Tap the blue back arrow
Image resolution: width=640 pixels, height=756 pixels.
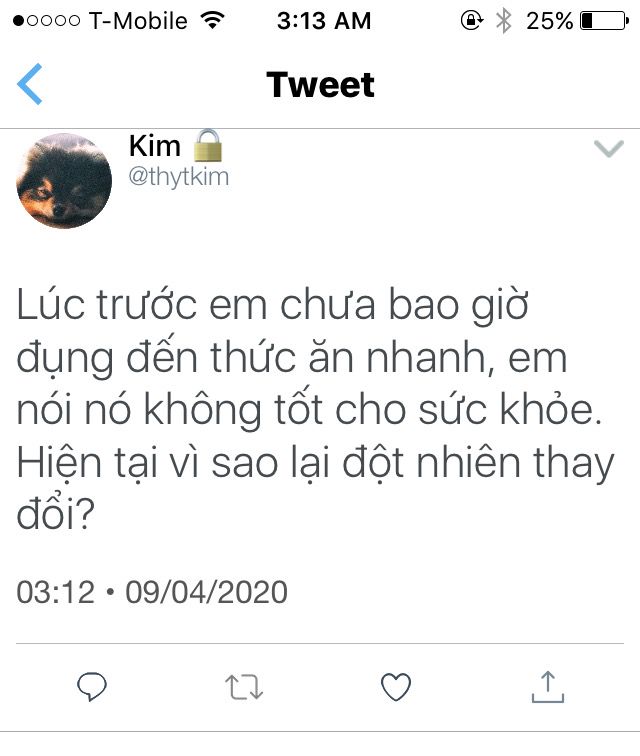point(30,84)
